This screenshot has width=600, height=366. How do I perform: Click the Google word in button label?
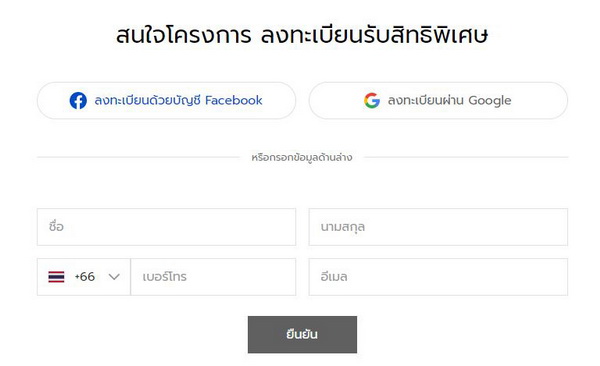(x=490, y=101)
